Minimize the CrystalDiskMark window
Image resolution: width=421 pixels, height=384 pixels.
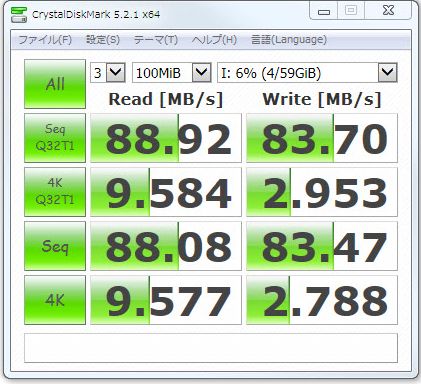click(x=324, y=11)
